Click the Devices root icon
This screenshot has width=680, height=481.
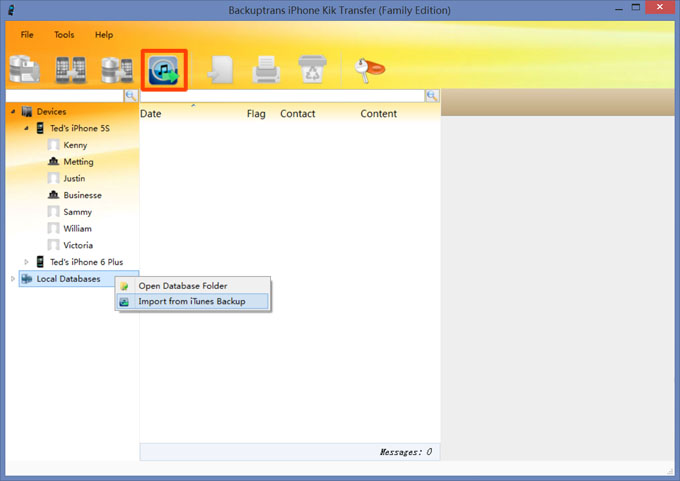point(27,111)
